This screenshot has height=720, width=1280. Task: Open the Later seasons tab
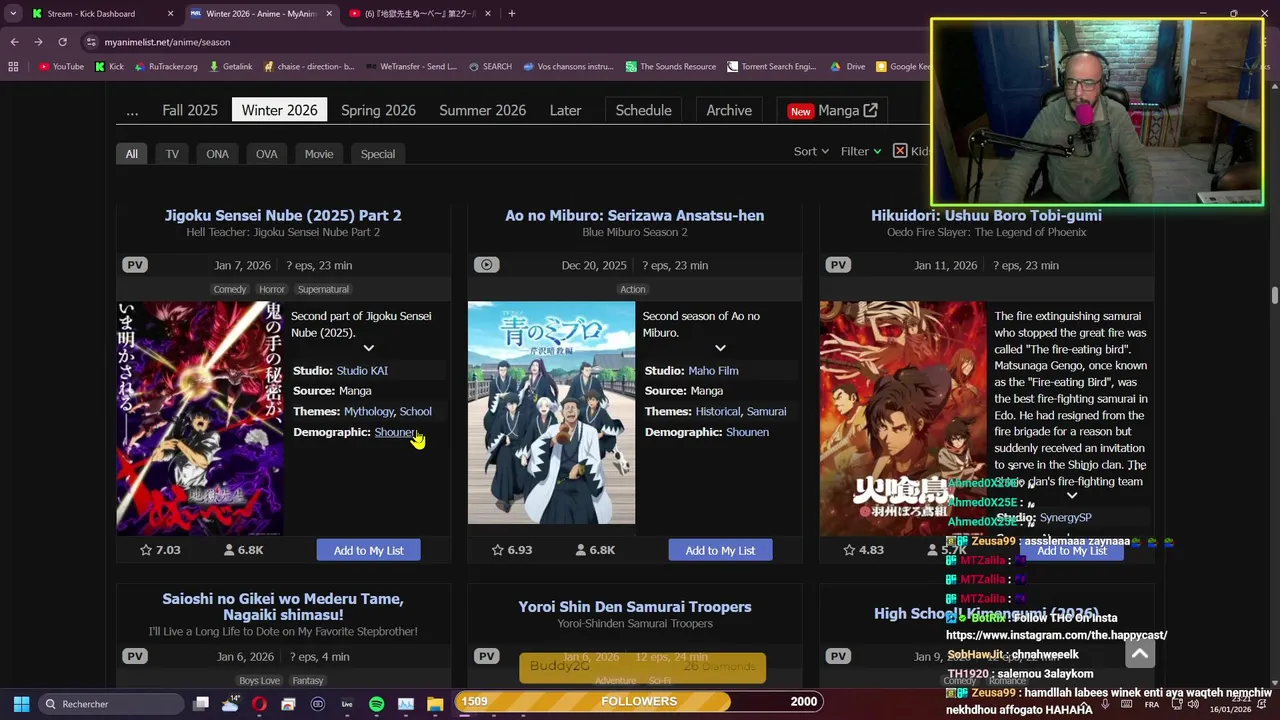point(565,110)
